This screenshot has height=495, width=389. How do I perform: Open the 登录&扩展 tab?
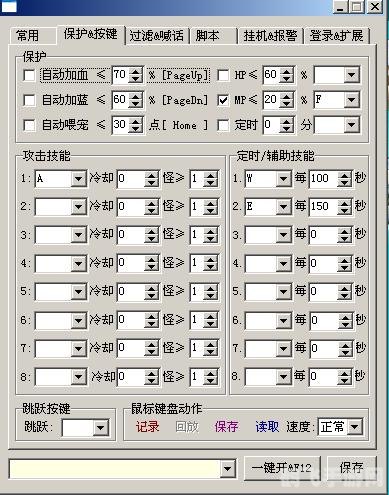pyautogui.click(x=337, y=36)
